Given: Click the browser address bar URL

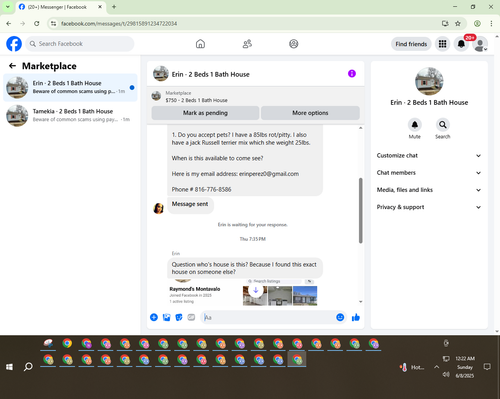Looking at the screenshot, I should [119, 24].
